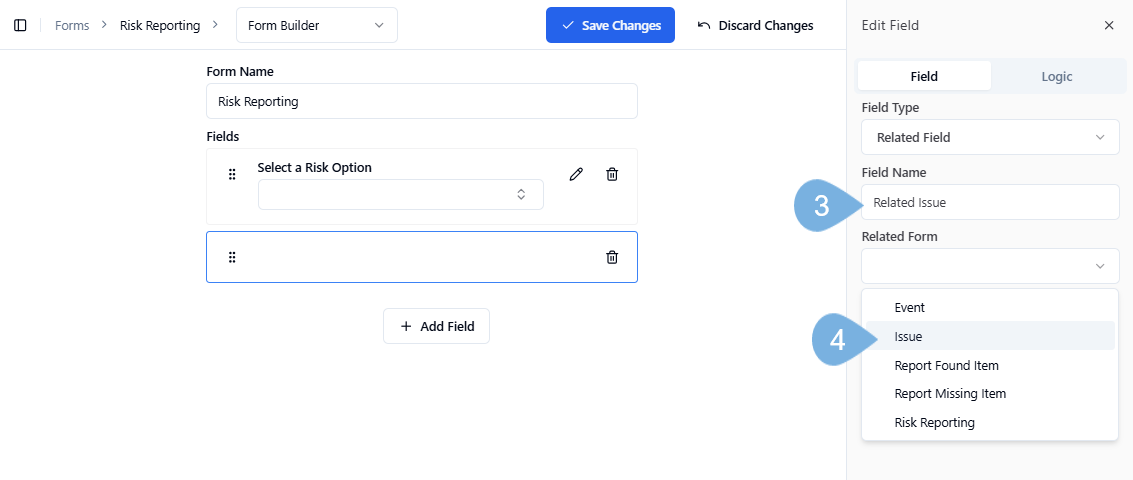
Task: Delete the empty second field
Action: (612, 257)
